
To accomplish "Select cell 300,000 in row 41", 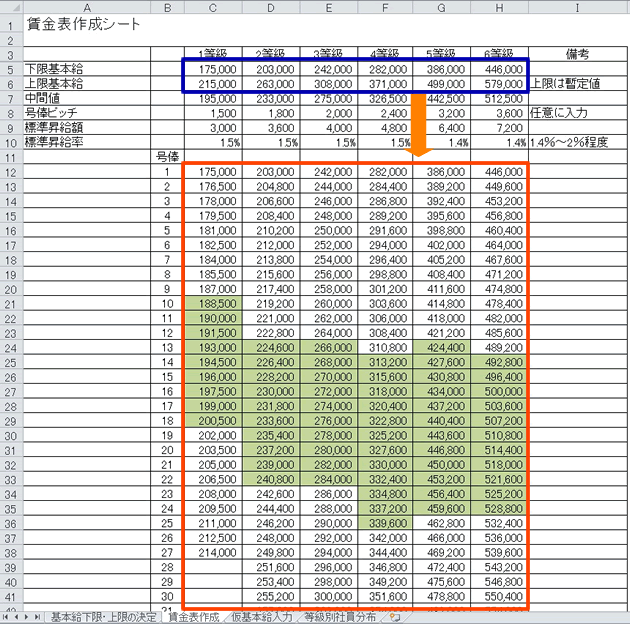I will click(x=329, y=596).
